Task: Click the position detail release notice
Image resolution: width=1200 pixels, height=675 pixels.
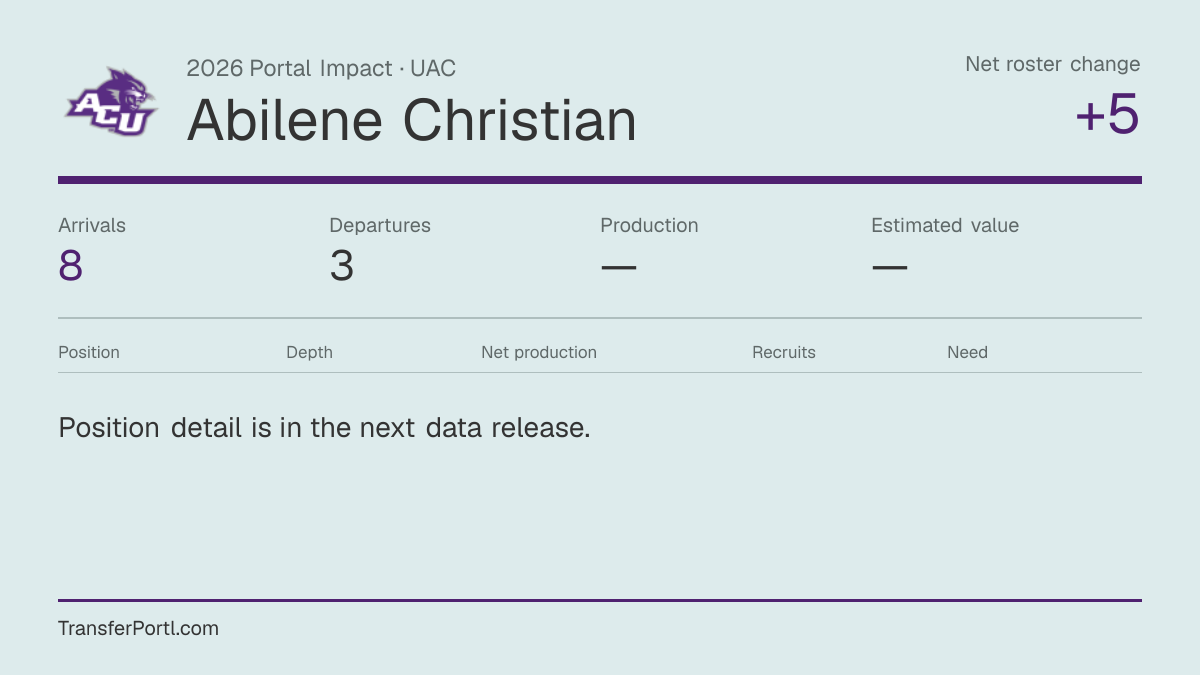Action: point(324,428)
